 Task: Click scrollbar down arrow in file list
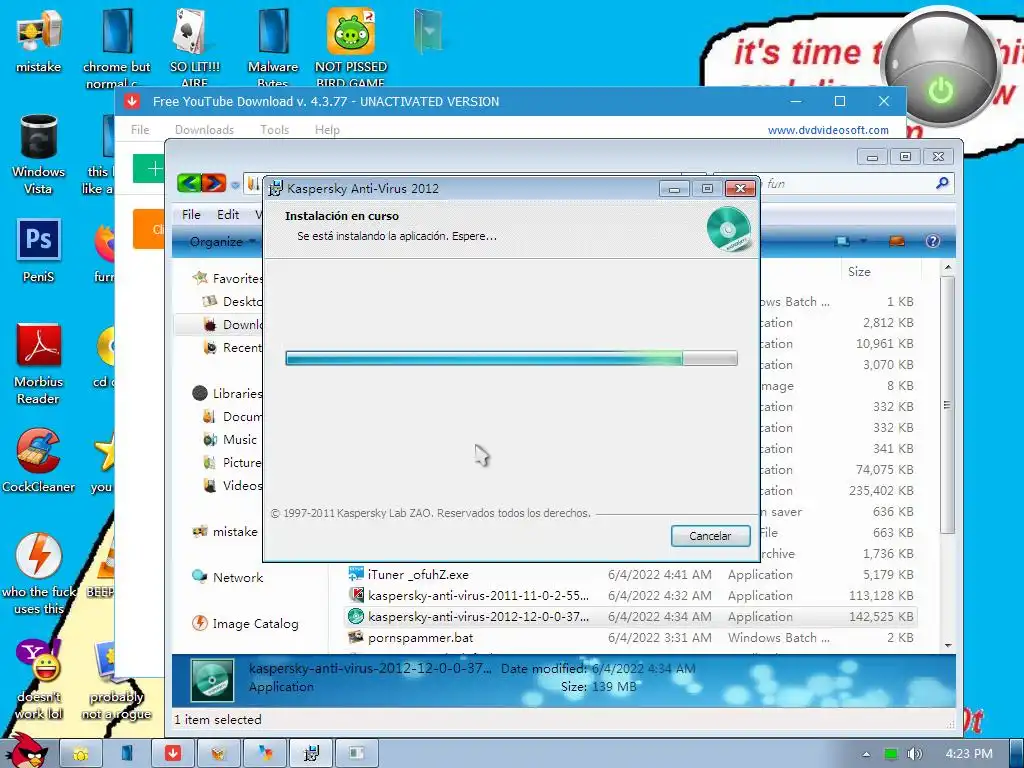point(948,645)
